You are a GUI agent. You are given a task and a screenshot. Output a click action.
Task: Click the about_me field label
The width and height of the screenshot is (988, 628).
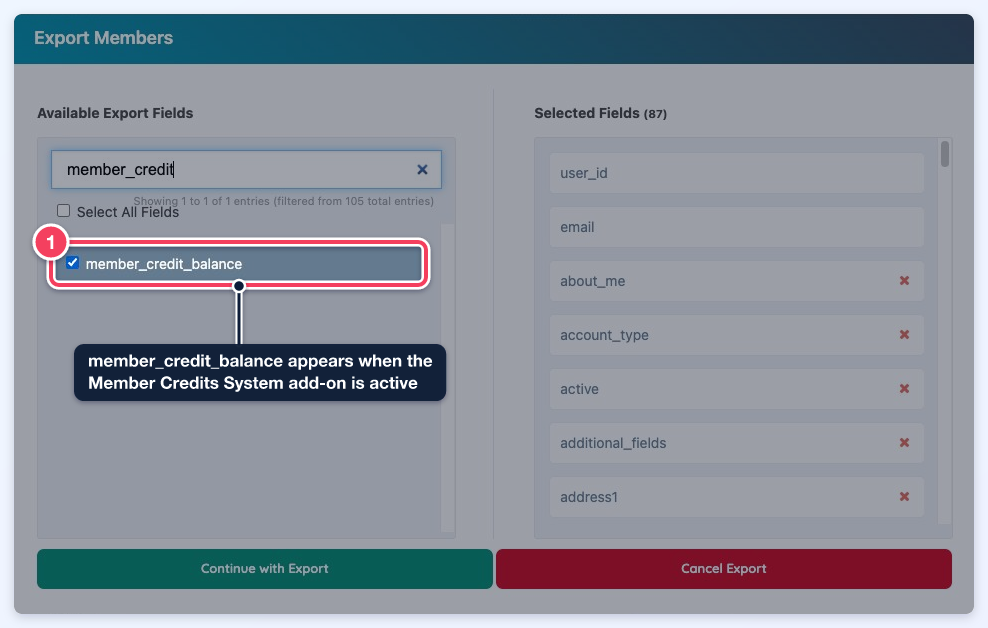(592, 282)
